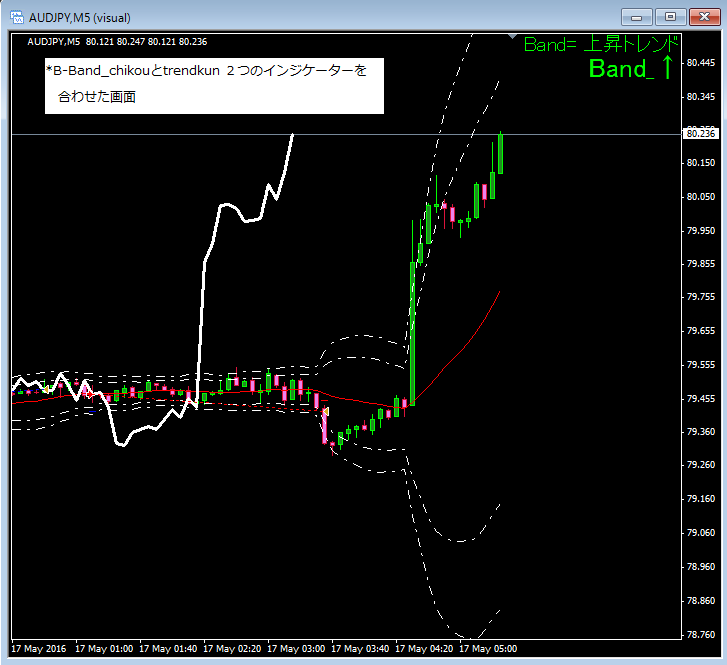This screenshot has width=727, height=665.
Task: Click the 79.855 price scale value
Action: [701, 263]
